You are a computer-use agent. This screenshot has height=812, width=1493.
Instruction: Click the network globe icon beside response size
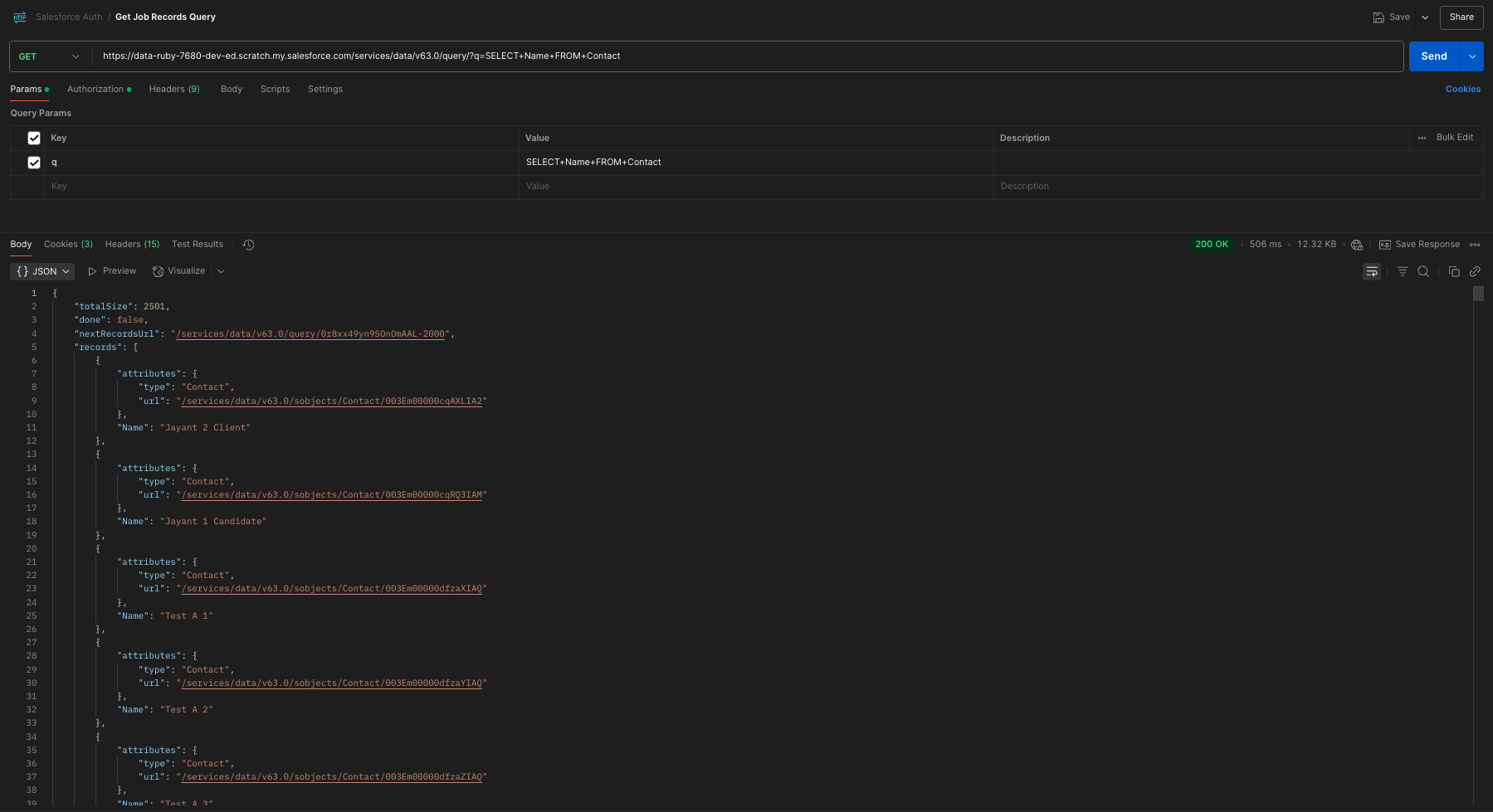pyautogui.click(x=1357, y=245)
